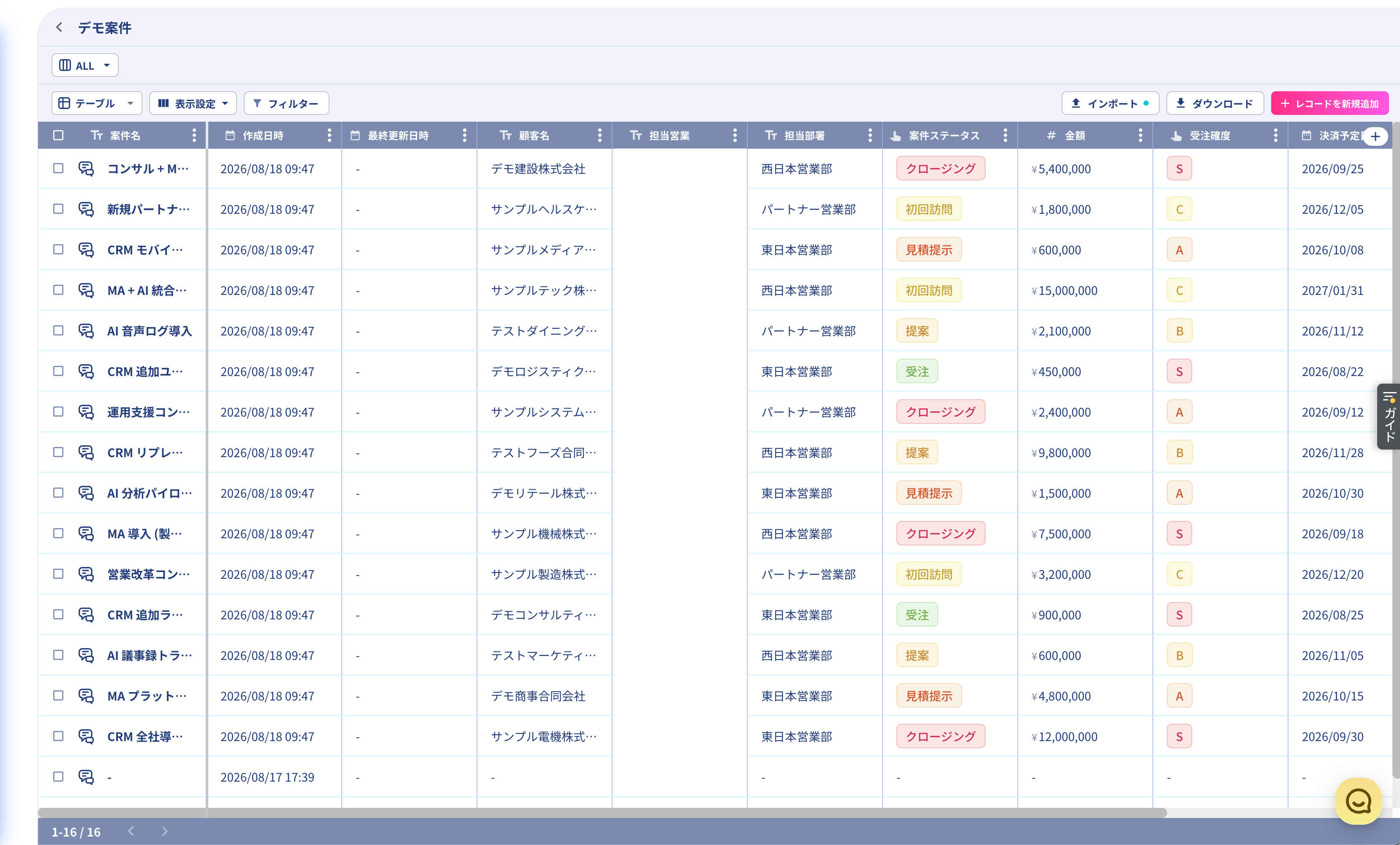Open 受注確度 column options menu
The image size is (1400, 845).
click(1276, 135)
